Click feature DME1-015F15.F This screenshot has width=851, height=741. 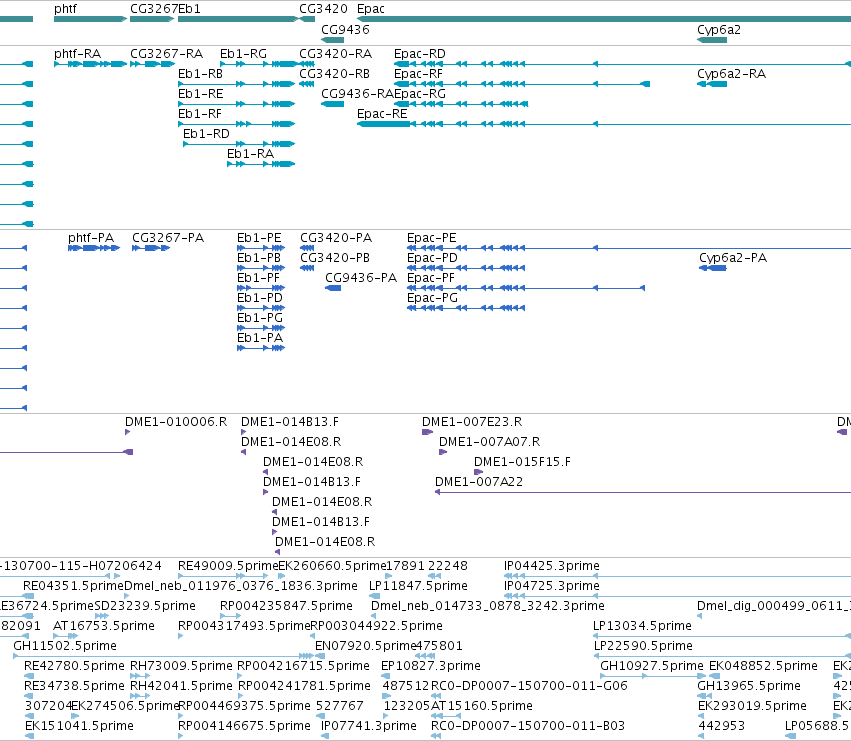click(x=478, y=472)
